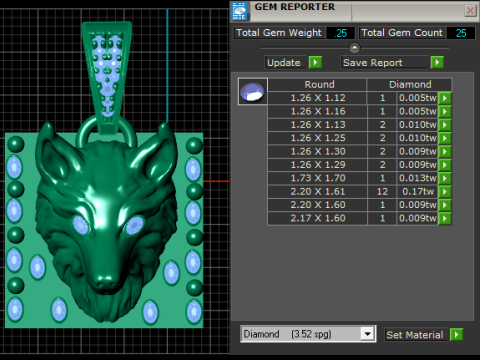480x360 pixels.
Task: Click the 0.013tw weight cell
Action: 417,178
